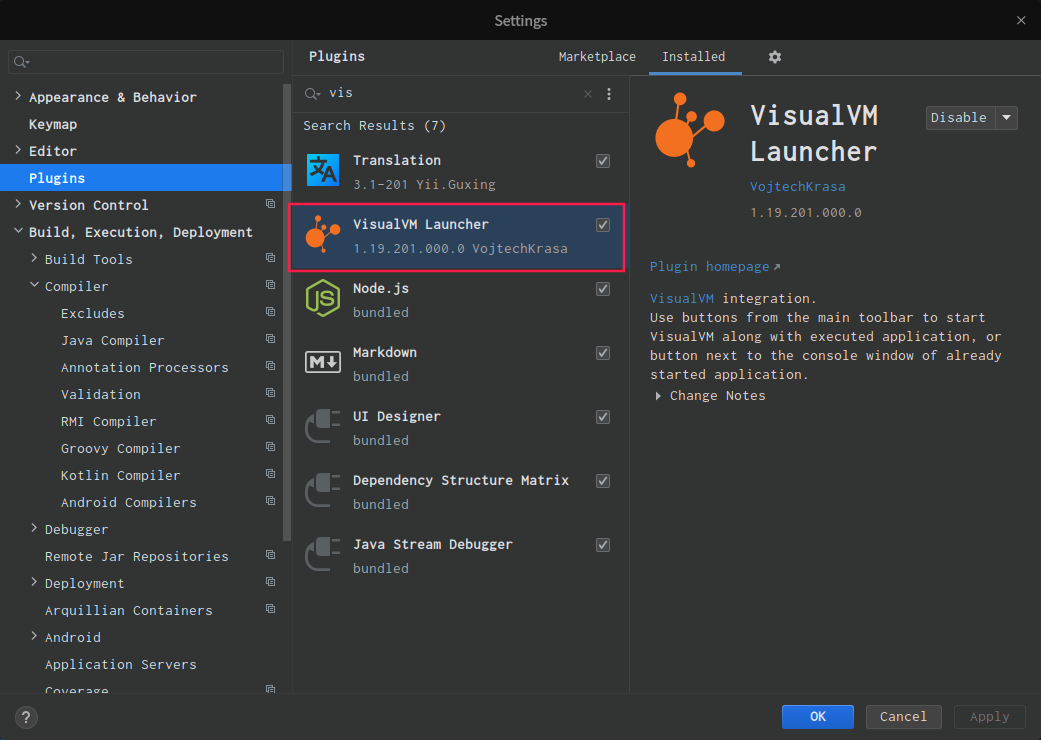Click the Translation plugin icon
Viewport: 1041px width, 740px height.
(x=323, y=170)
